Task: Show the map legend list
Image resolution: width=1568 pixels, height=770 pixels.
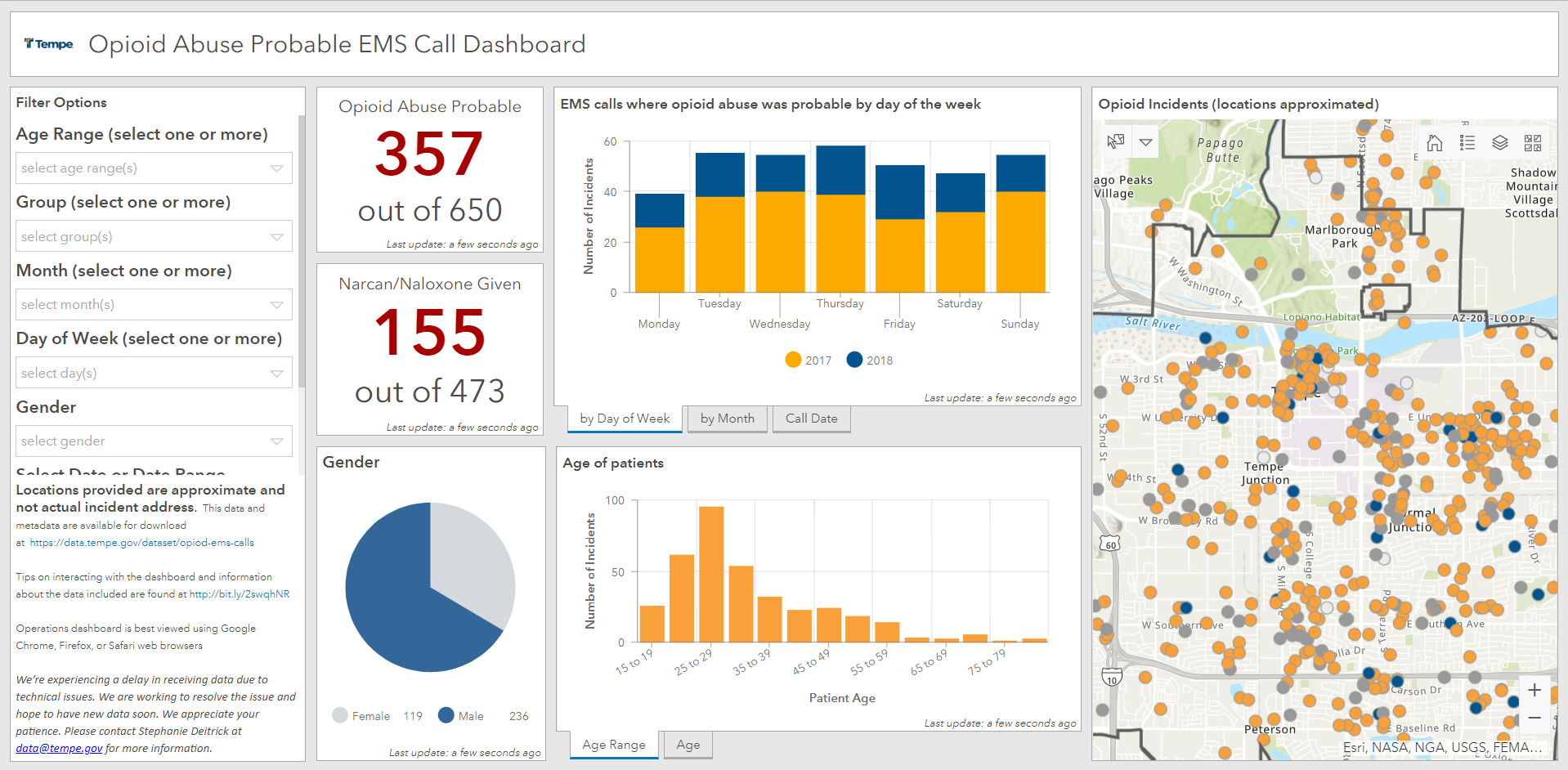Action: (x=1467, y=143)
